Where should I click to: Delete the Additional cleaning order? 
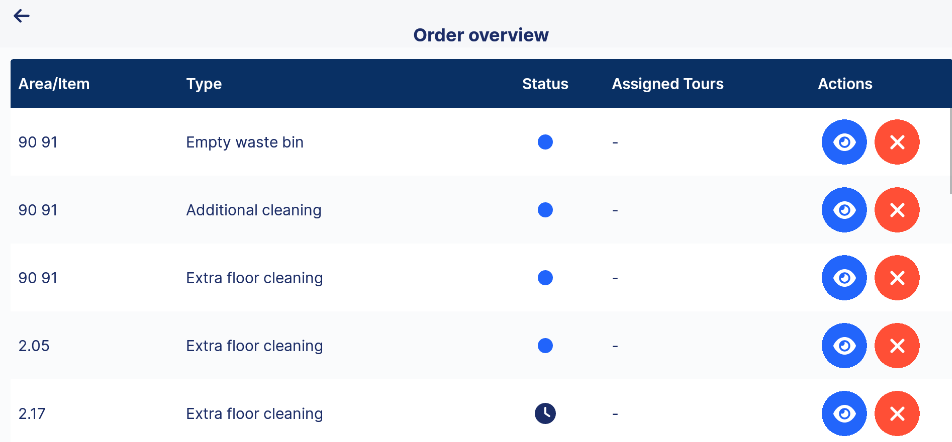[897, 210]
